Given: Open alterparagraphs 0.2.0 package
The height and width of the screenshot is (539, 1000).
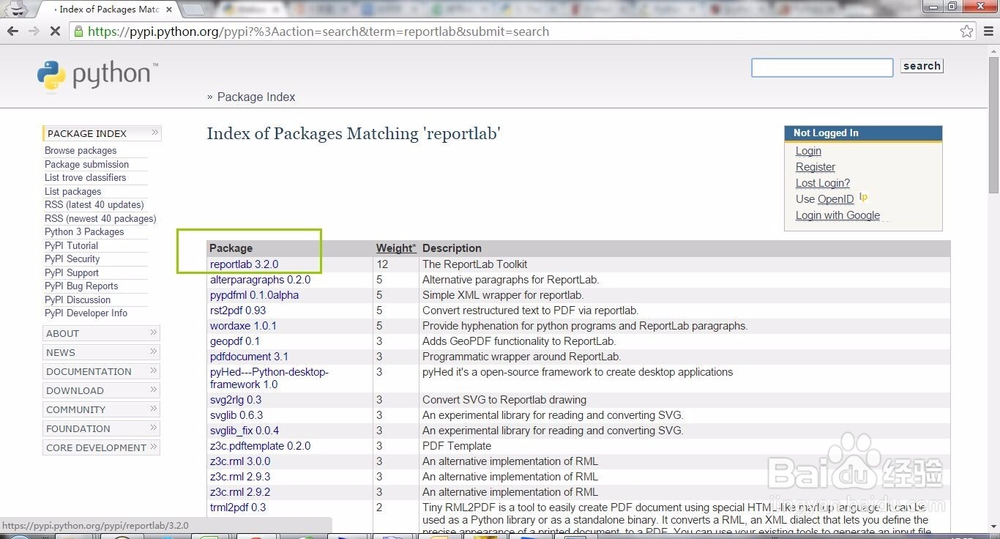Looking at the screenshot, I should click(260, 279).
